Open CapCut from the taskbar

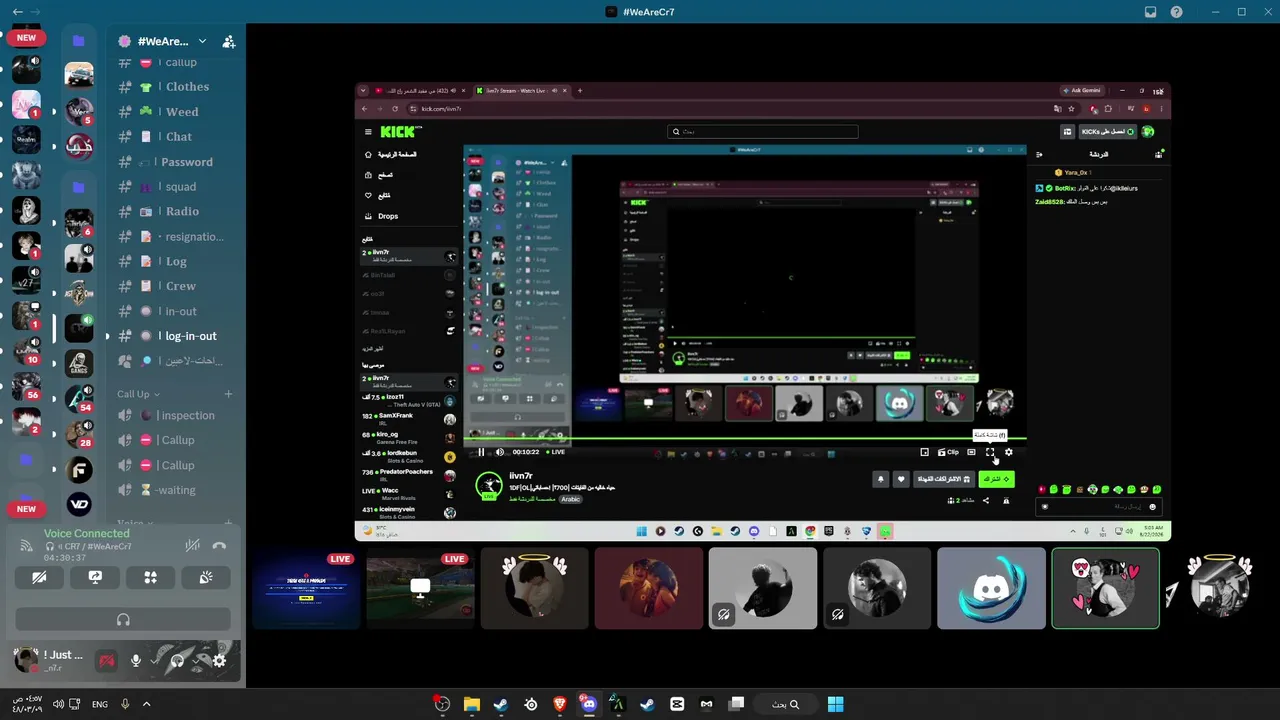coord(677,704)
